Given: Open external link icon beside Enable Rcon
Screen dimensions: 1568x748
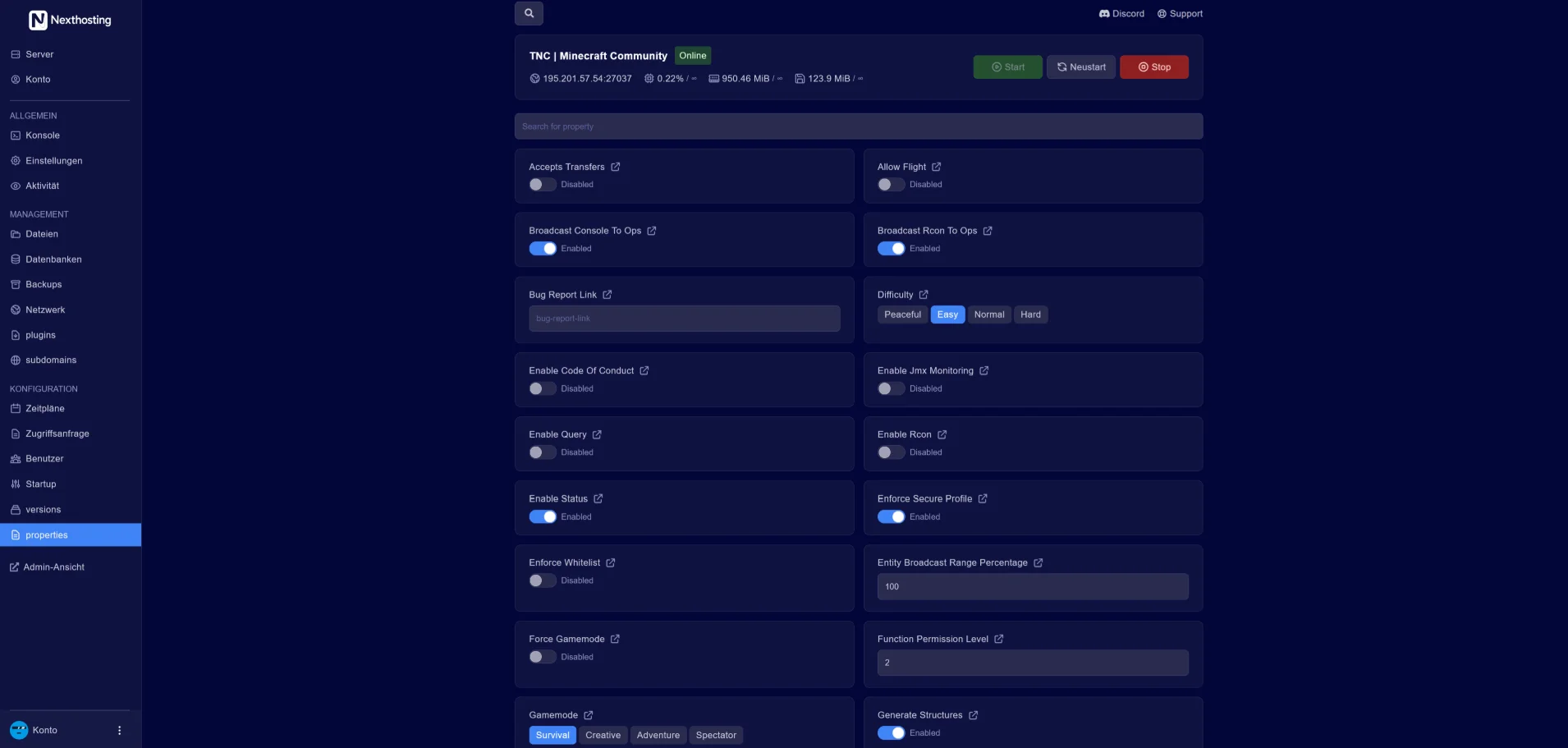Looking at the screenshot, I should (942, 434).
